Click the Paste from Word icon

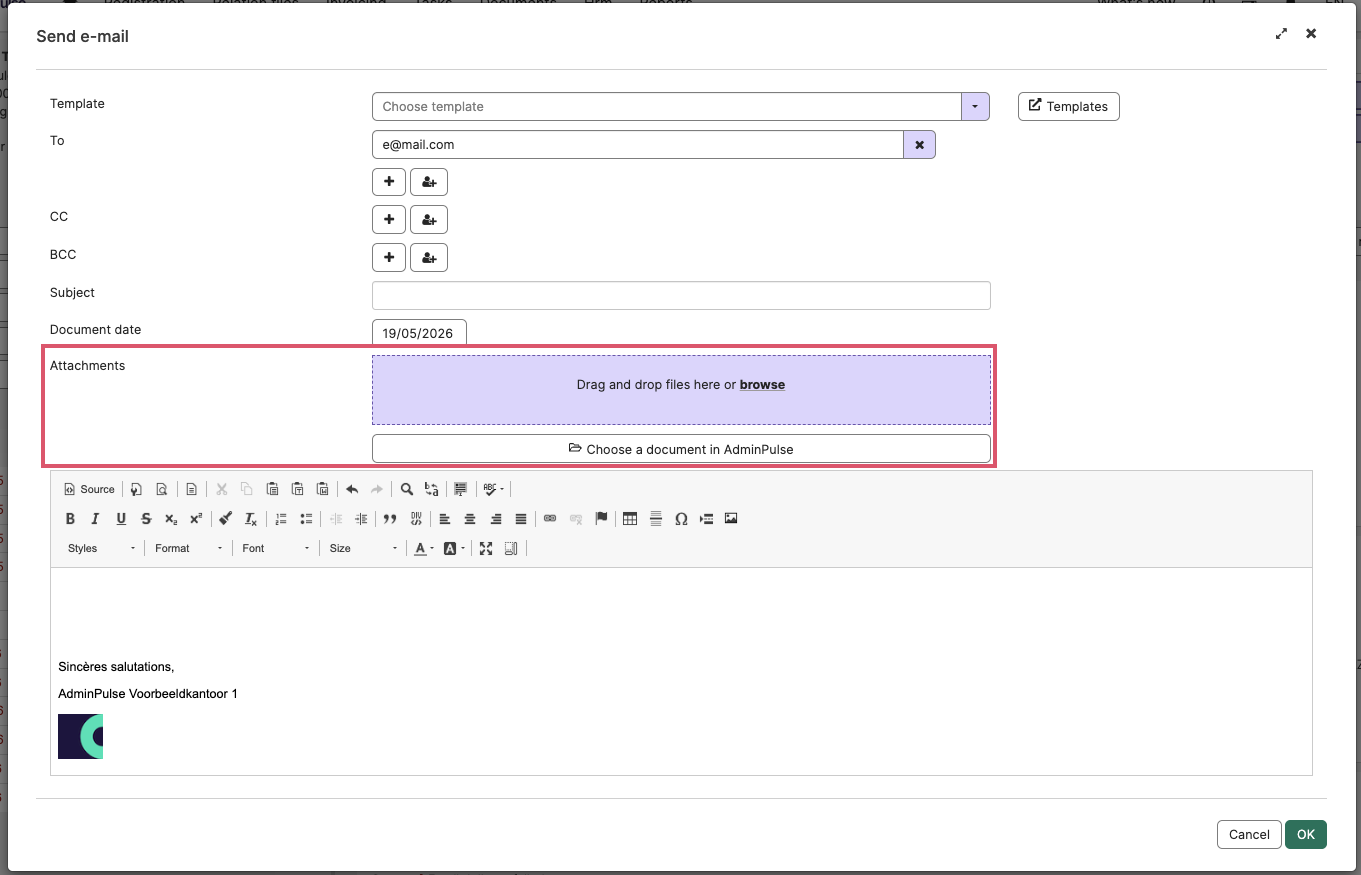322,489
